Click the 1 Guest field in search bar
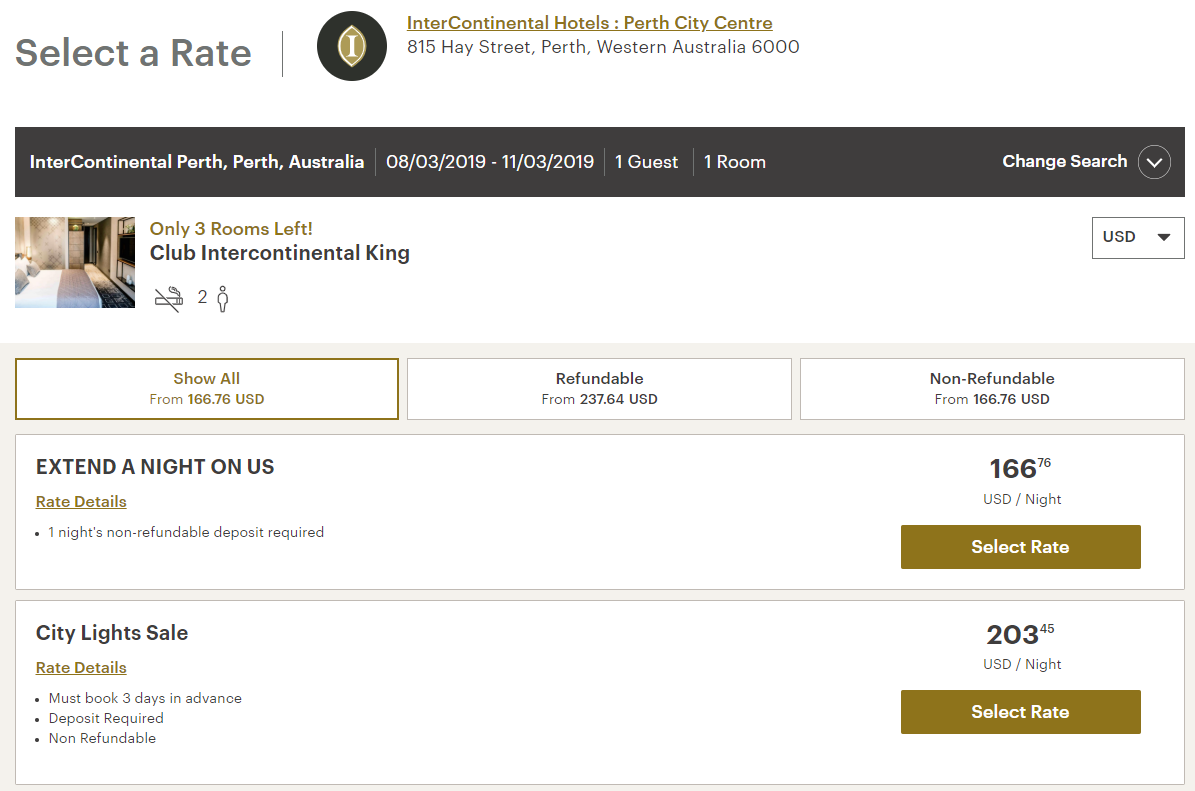This screenshot has width=1195, height=791. (646, 162)
